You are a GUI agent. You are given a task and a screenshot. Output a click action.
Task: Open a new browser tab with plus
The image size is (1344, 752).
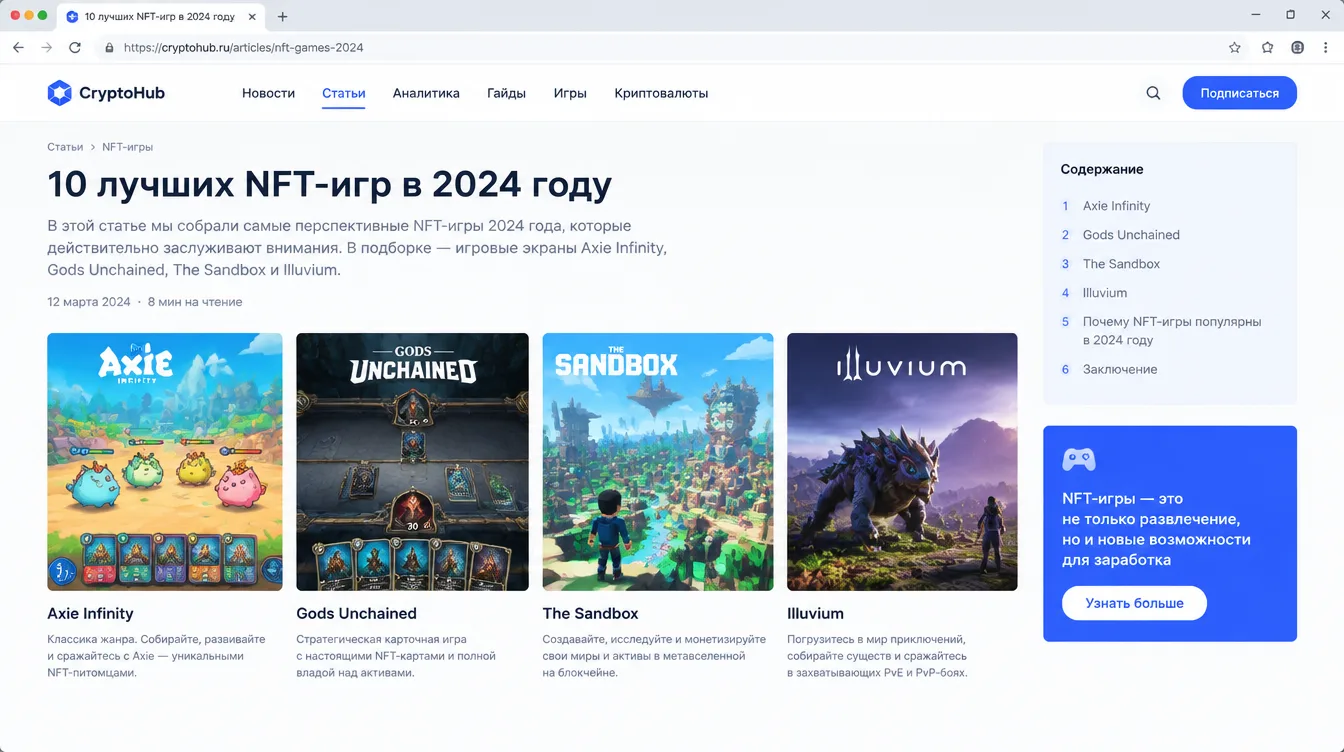(x=283, y=16)
